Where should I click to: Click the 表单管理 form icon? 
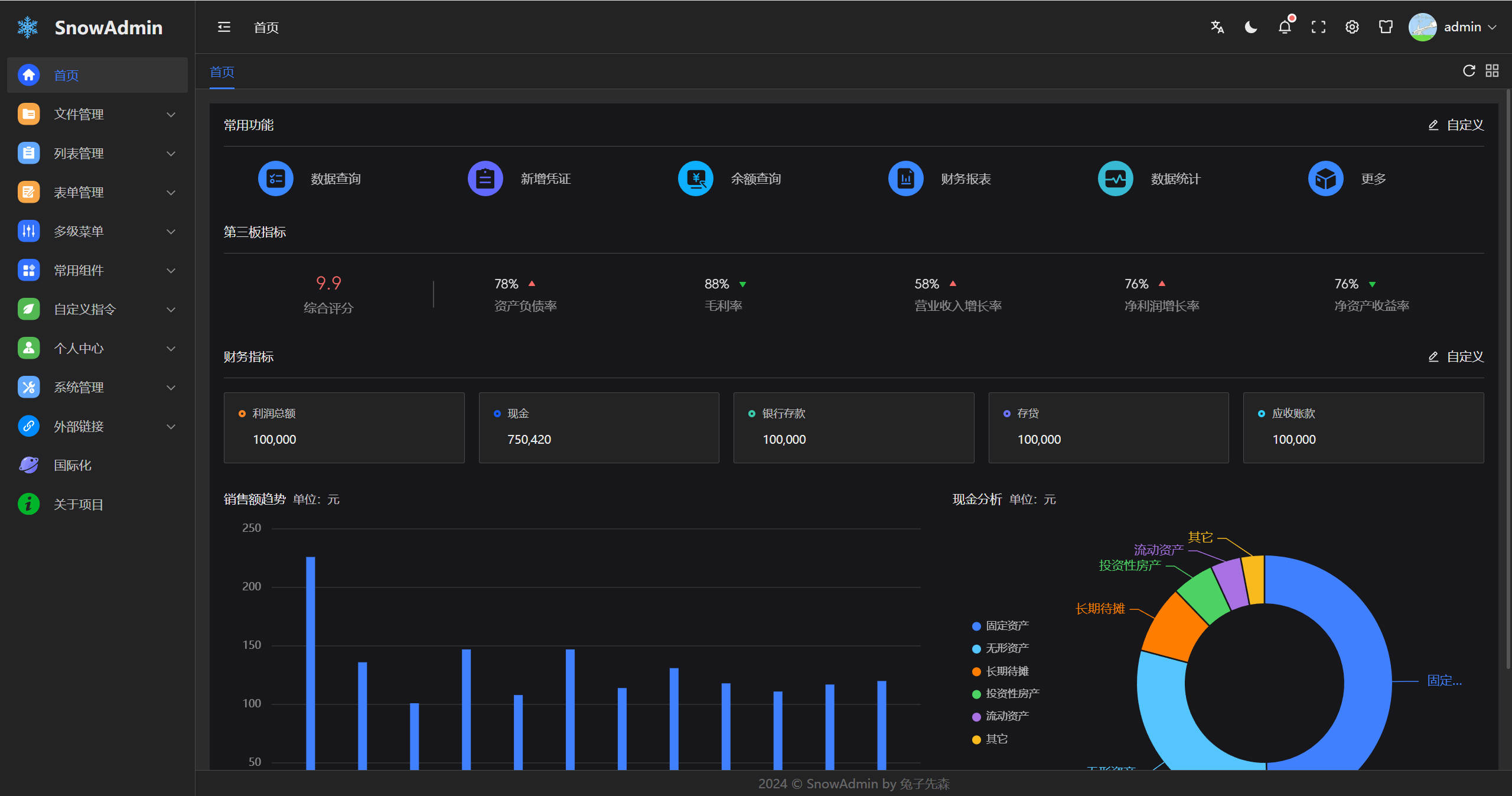pyautogui.click(x=28, y=192)
